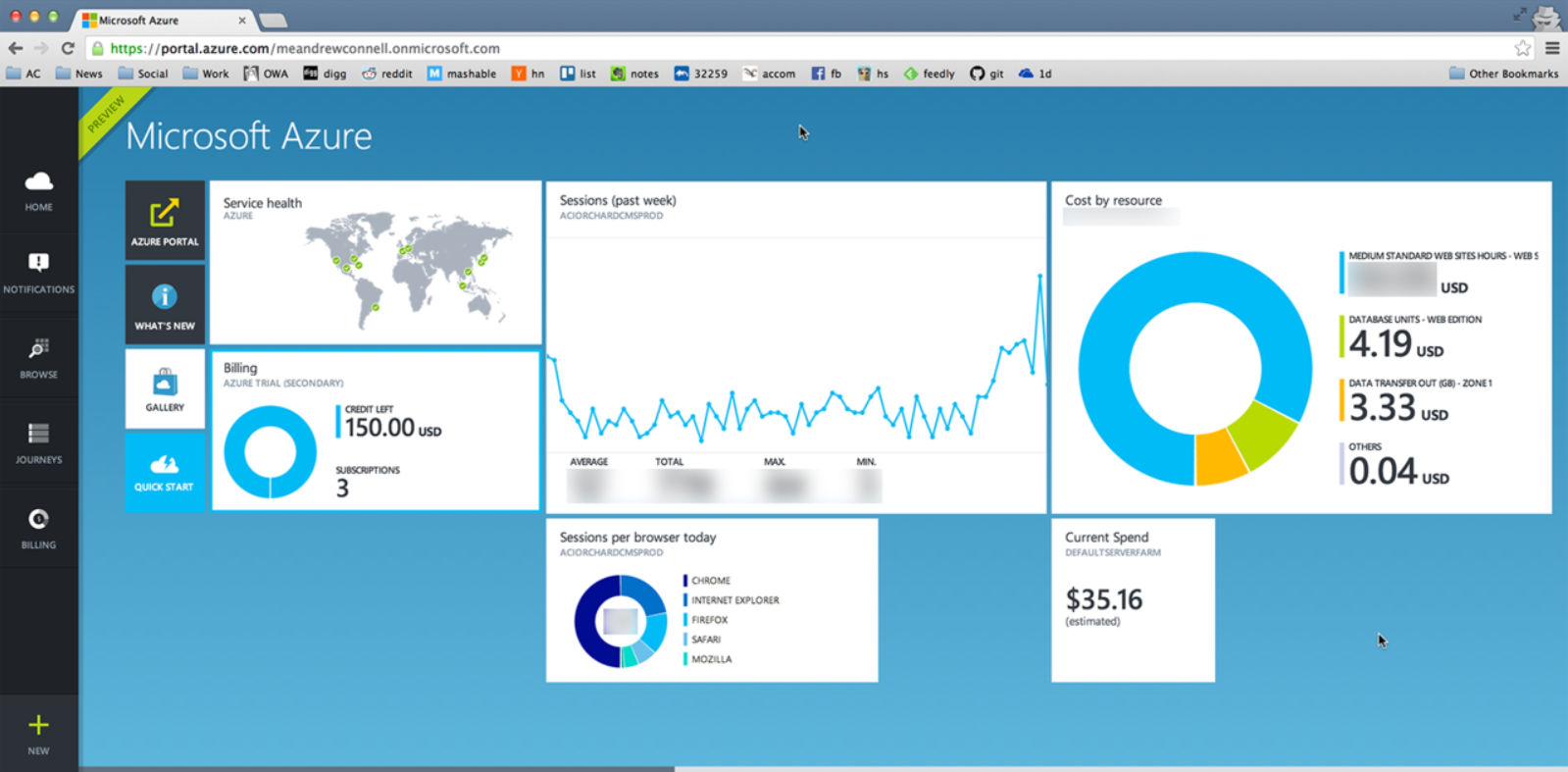Open the hn bookmark

528,74
